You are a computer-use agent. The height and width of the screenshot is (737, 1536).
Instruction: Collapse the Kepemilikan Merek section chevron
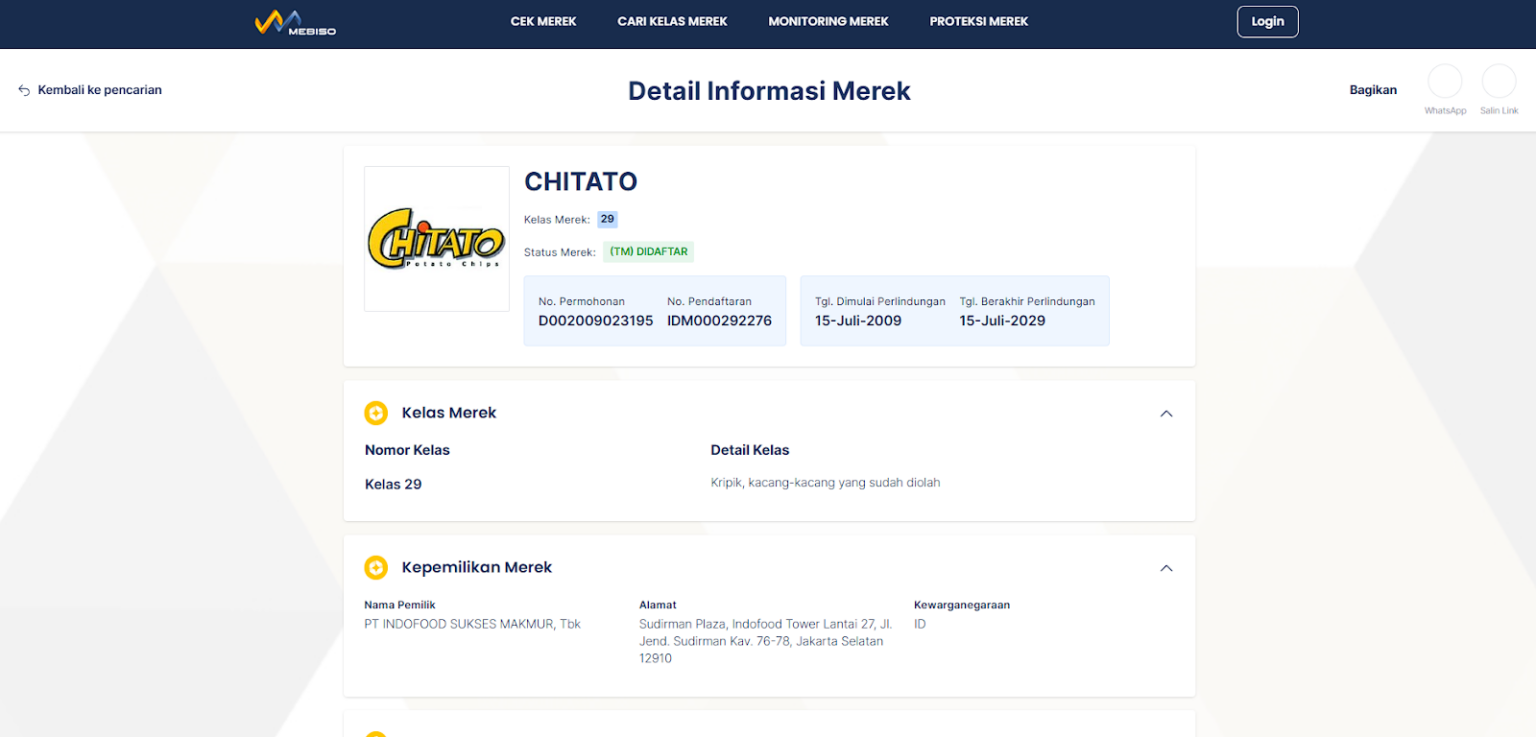click(x=1165, y=568)
